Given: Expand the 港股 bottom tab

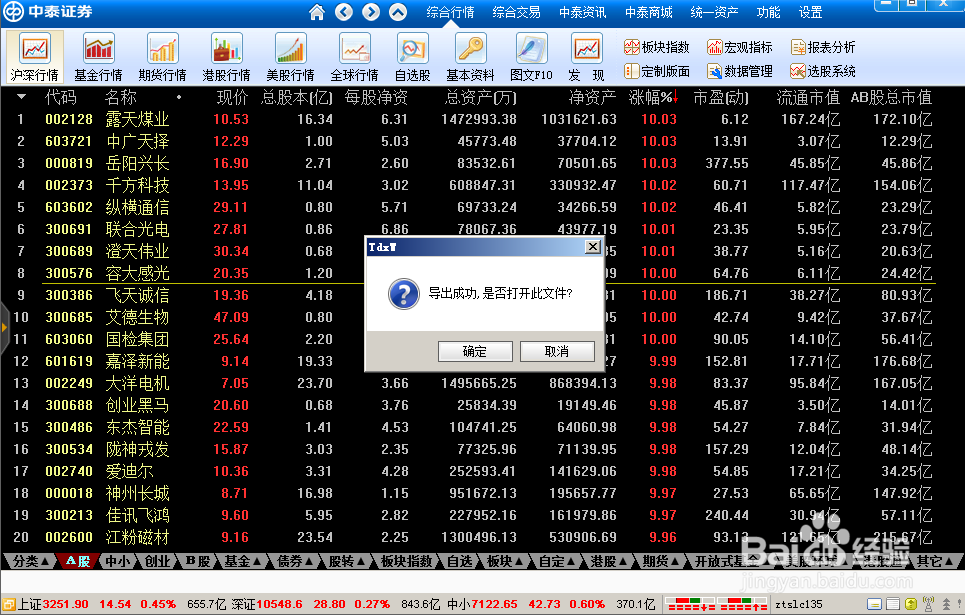Looking at the screenshot, I should (609, 561).
